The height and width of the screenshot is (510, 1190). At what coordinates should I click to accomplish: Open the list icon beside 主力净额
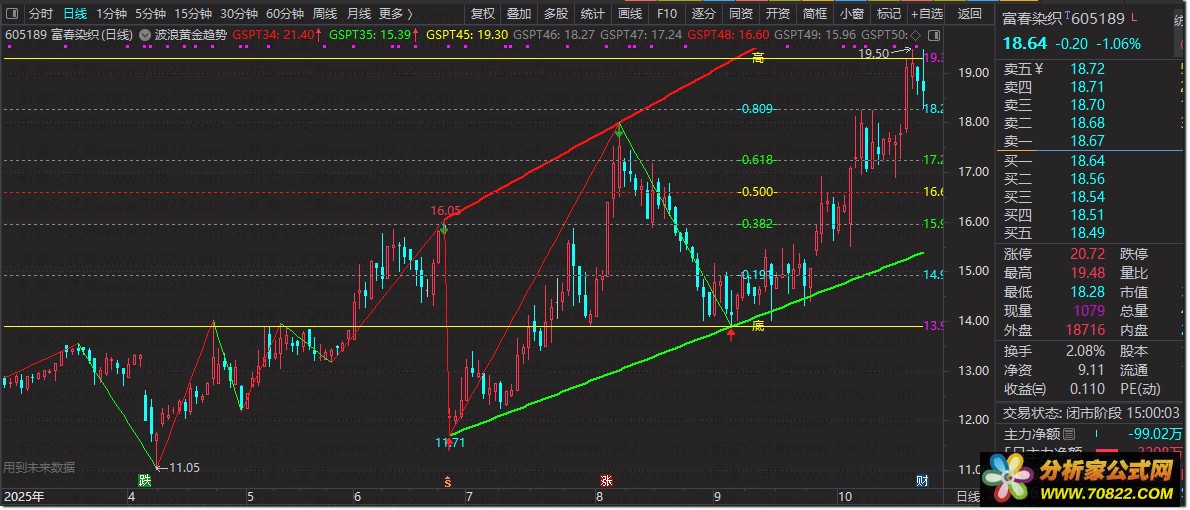click(1069, 435)
